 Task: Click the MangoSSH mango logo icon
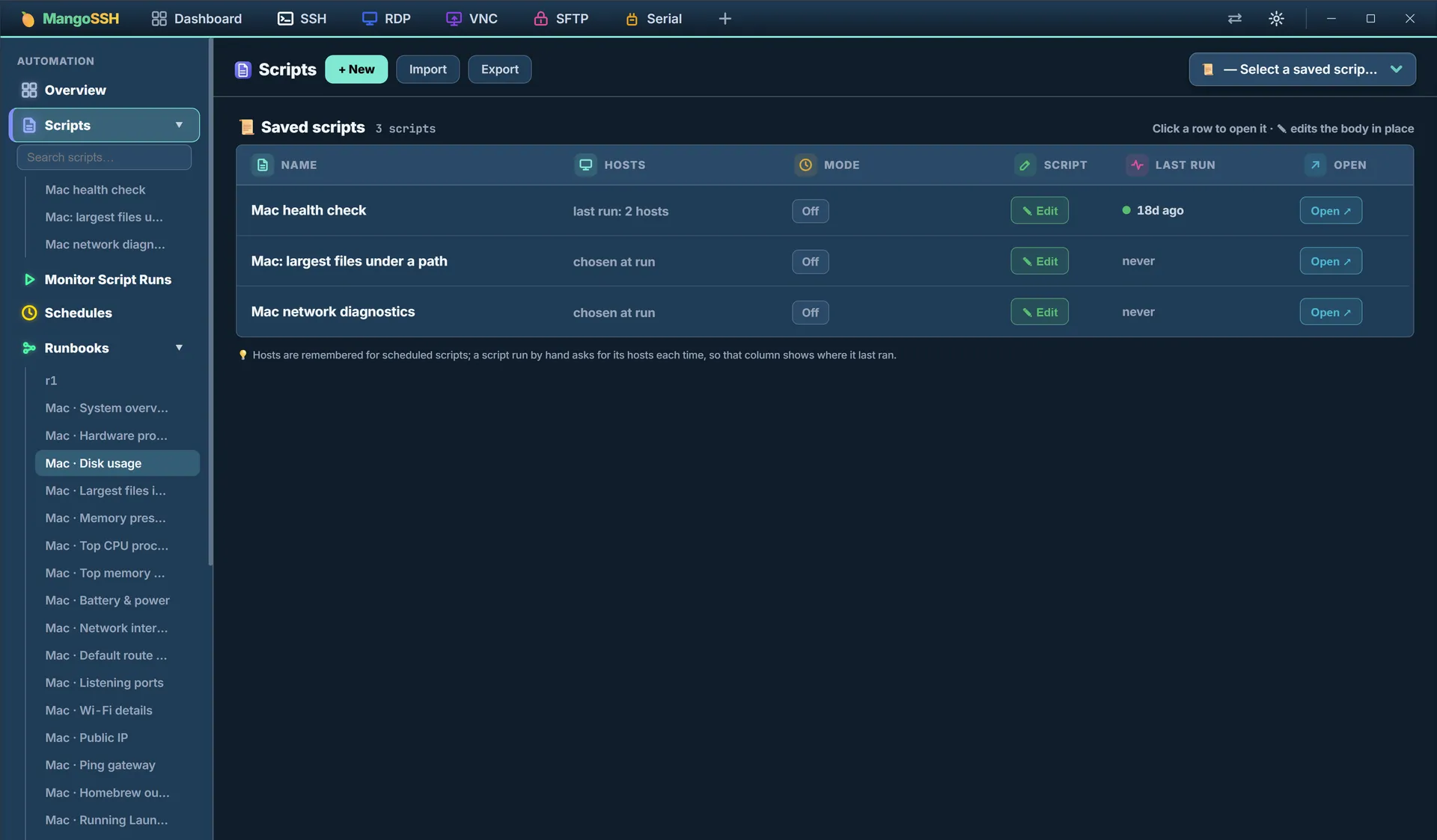(28, 19)
